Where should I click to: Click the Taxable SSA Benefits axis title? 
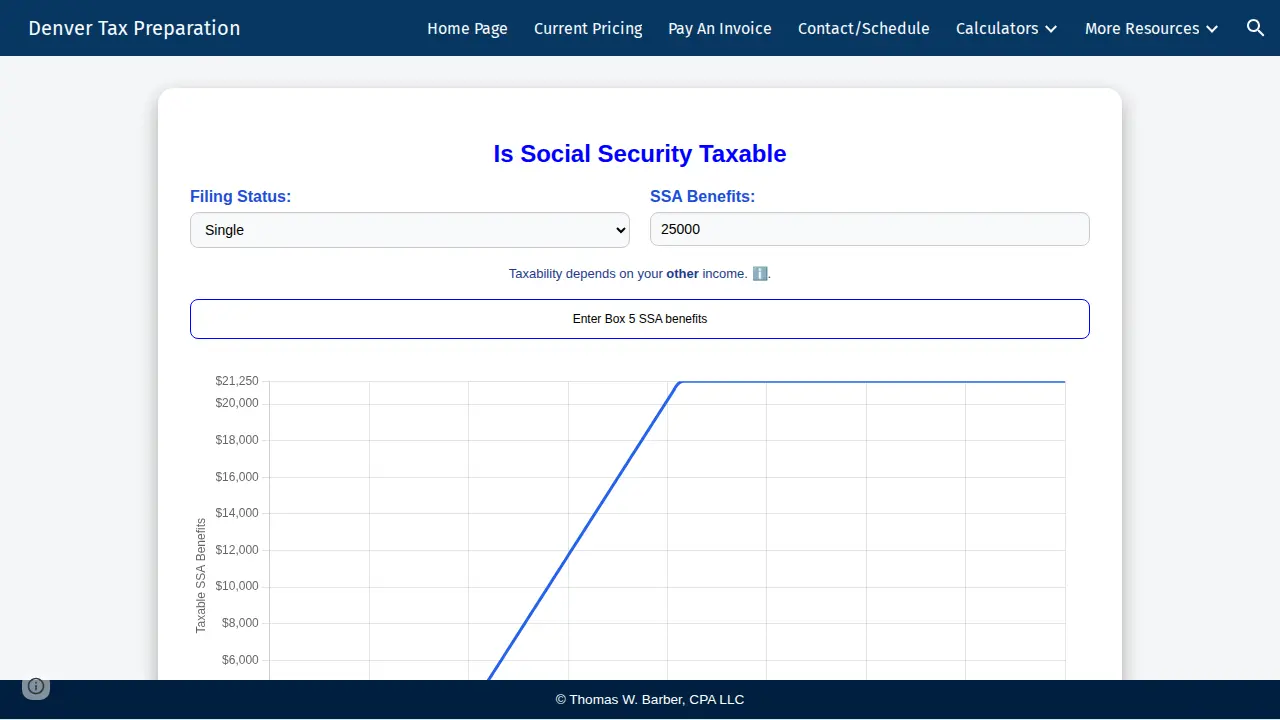pyautogui.click(x=201, y=575)
